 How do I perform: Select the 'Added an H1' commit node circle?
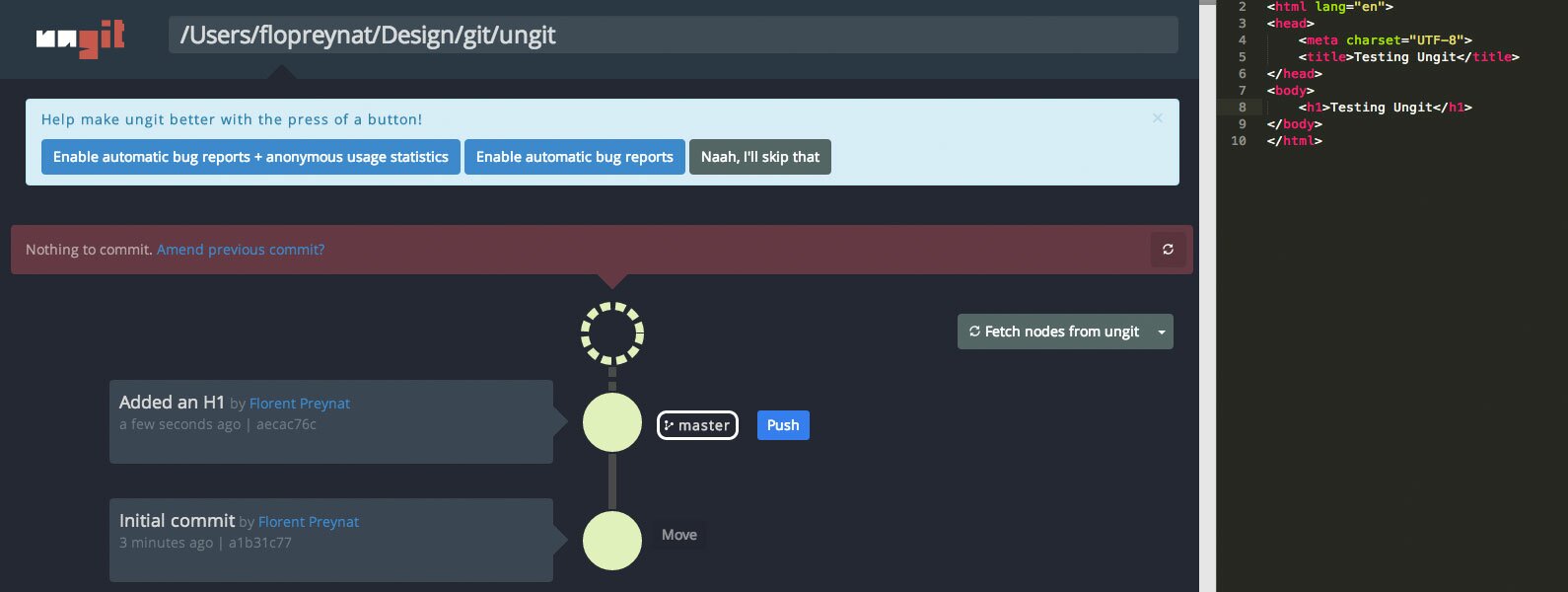pyautogui.click(x=612, y=422)
